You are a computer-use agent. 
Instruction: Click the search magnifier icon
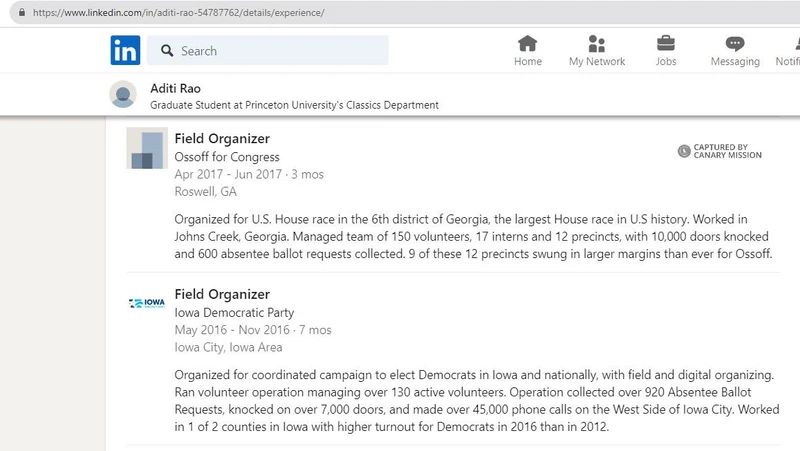point(167,51)
